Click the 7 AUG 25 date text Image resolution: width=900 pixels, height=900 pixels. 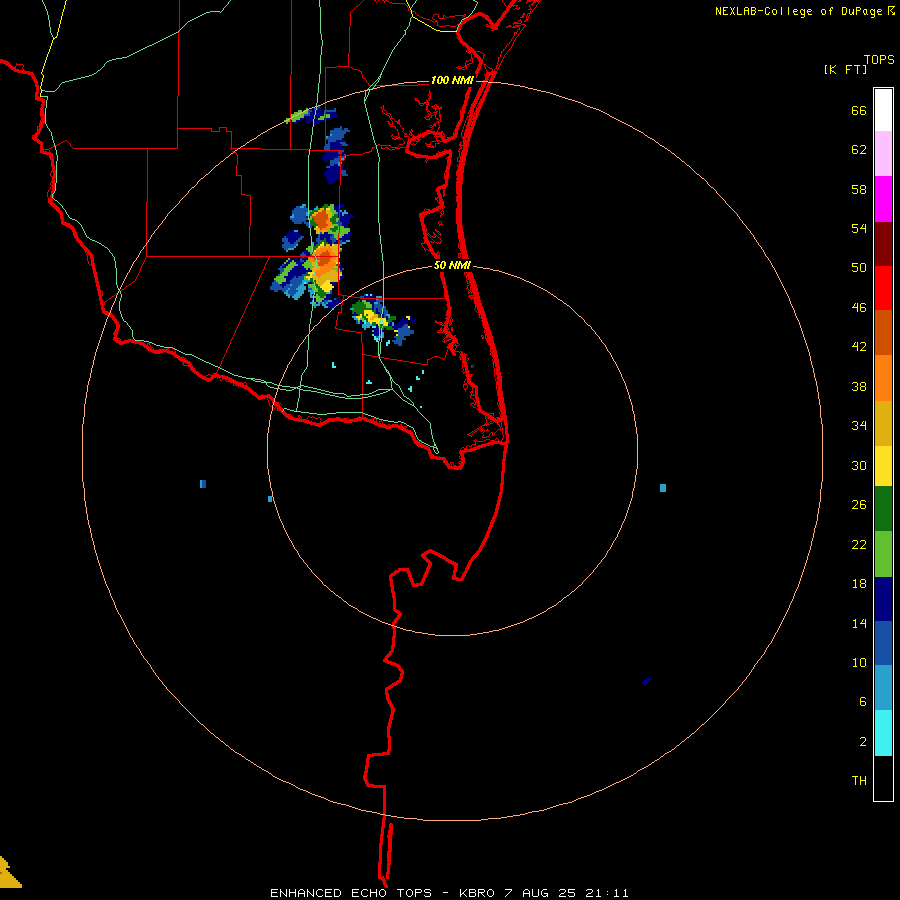click(539, 893)
